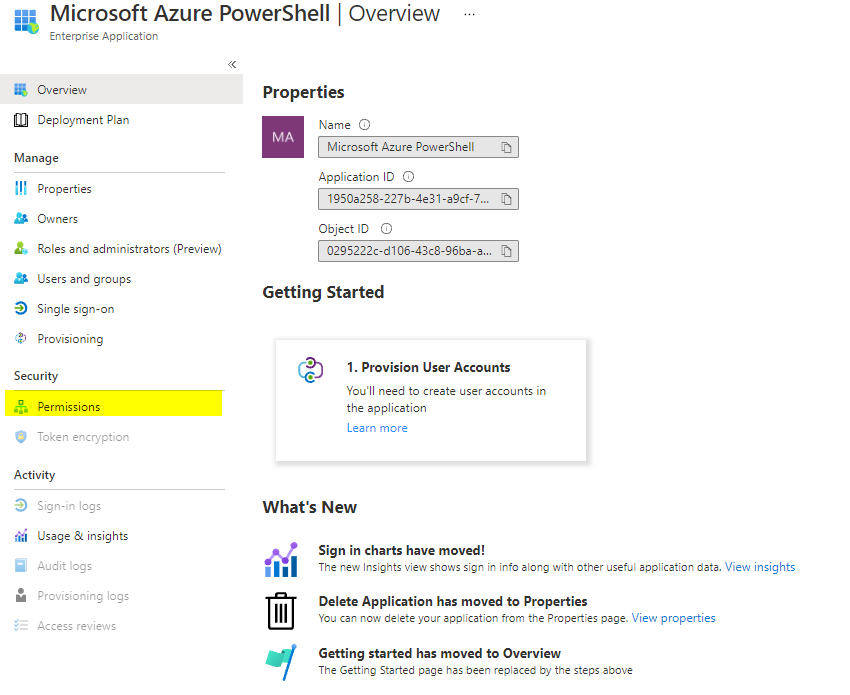Image resolution: width=850 pixels, height=695 pixels.
Task: Select Token encryption under Security
Action: pyautogui.click(x=83, y=437)
